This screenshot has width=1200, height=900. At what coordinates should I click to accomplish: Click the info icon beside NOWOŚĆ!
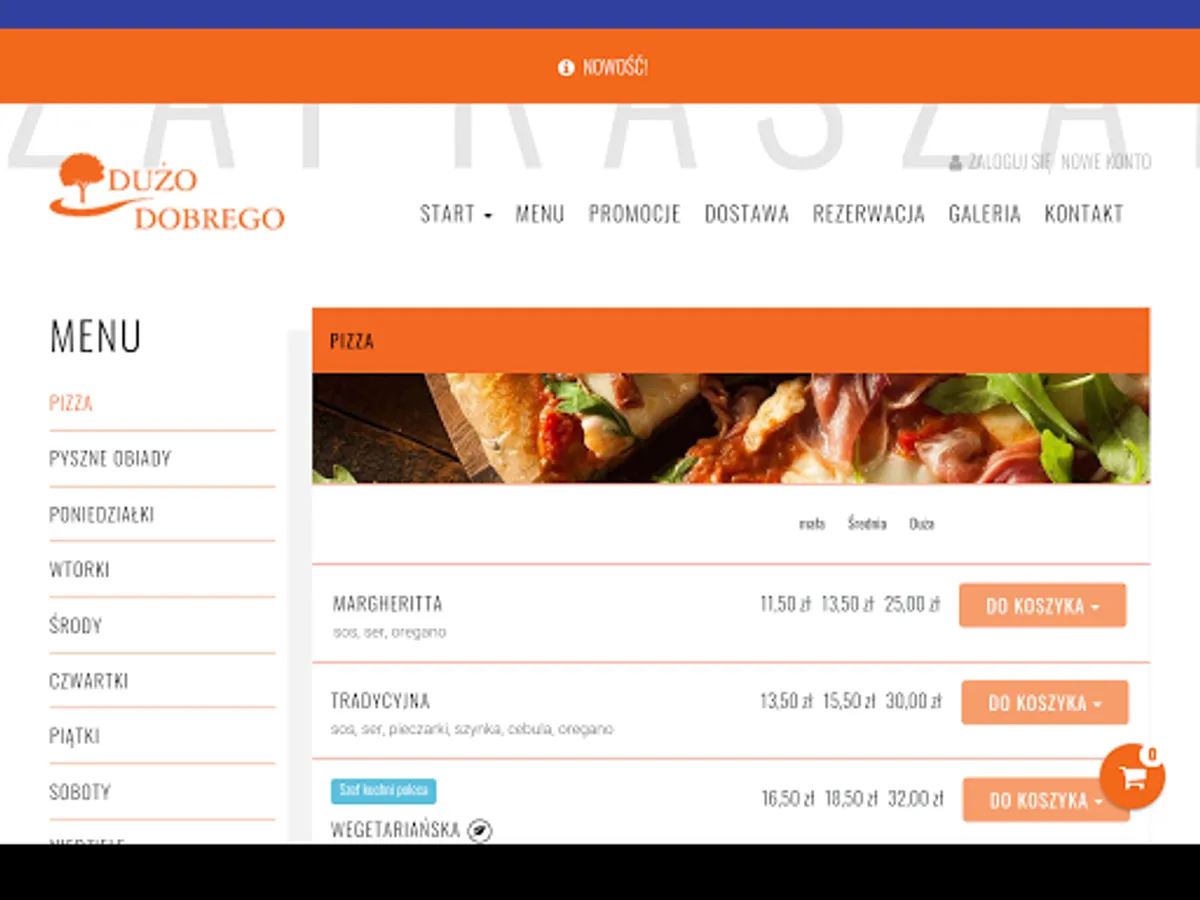click(x=566, y=67)
